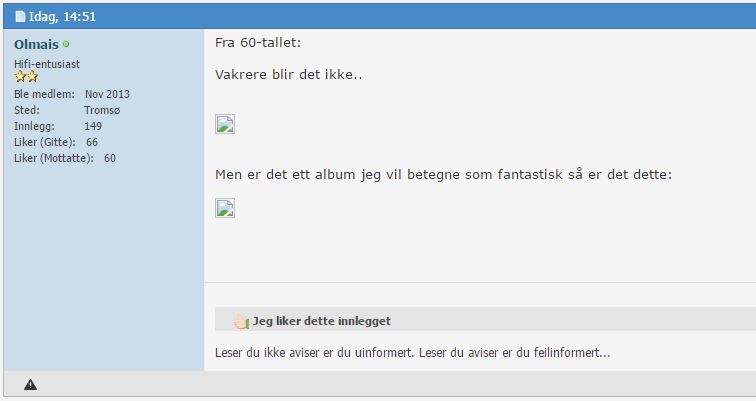Screen dimensions: 756x401
Task: Click the sentence Vakrere blir det ikke..
Action: (x=288, y=75)
